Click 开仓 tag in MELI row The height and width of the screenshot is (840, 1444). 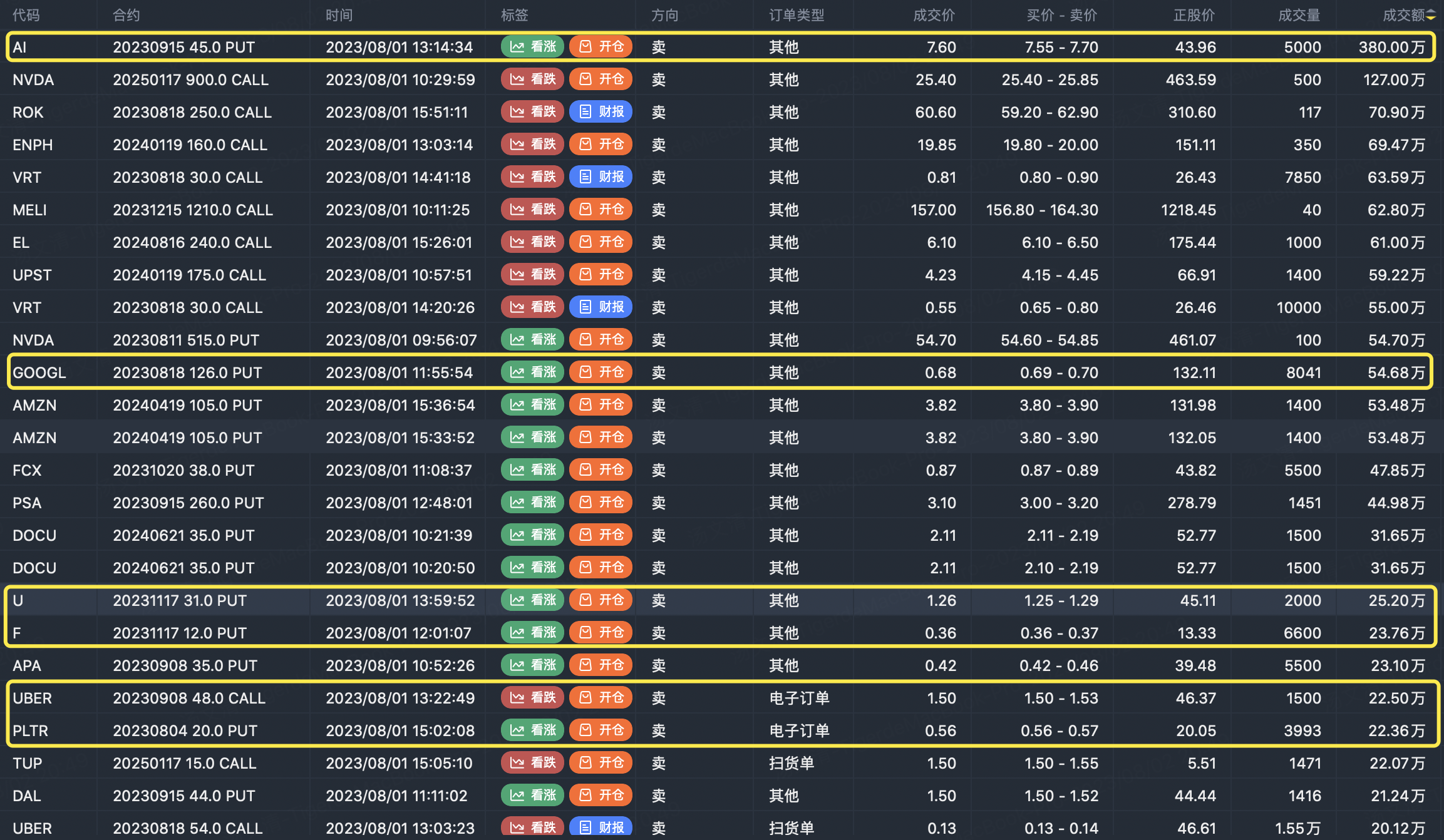(x=601, y=210)
